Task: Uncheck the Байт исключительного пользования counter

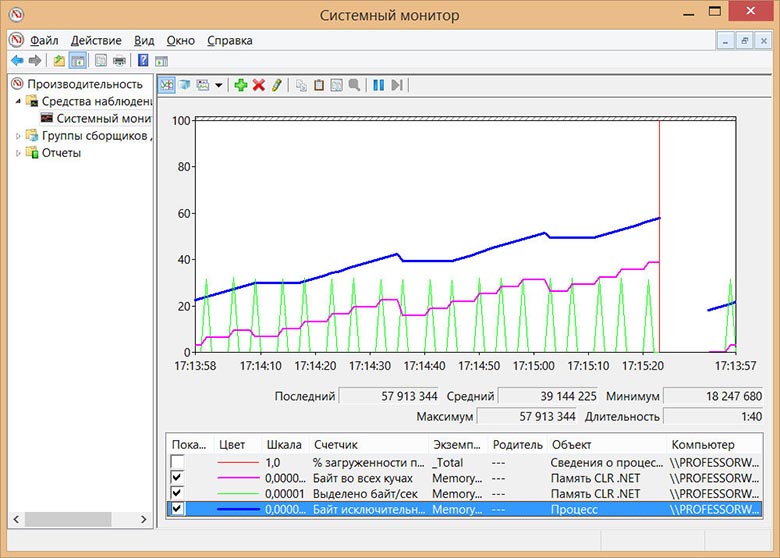Action: click(177, 509)
